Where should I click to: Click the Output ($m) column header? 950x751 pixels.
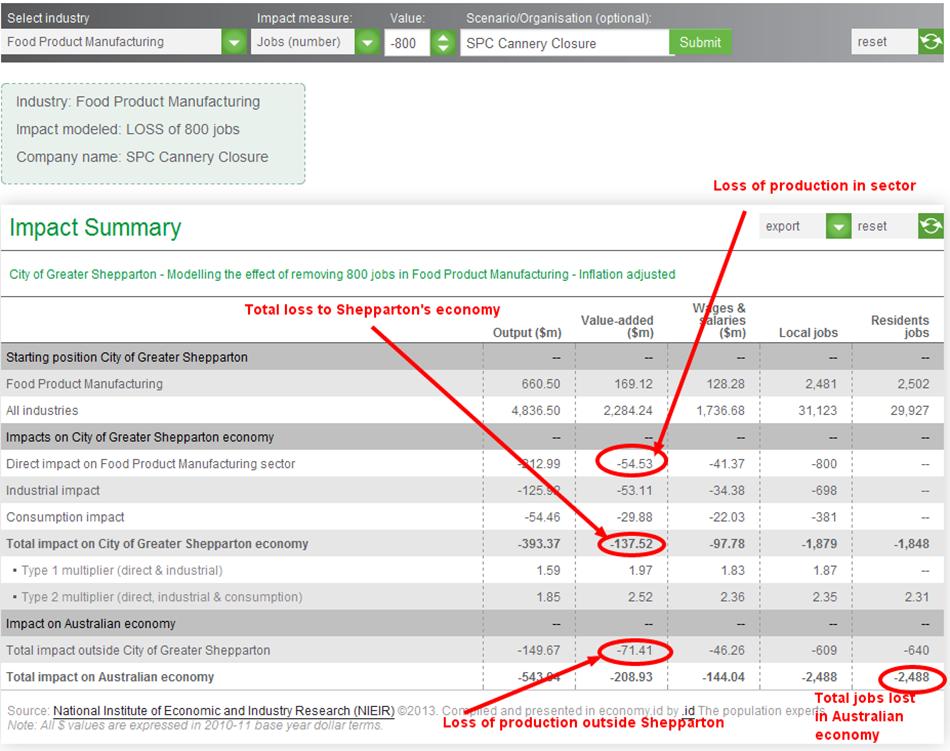527,332
